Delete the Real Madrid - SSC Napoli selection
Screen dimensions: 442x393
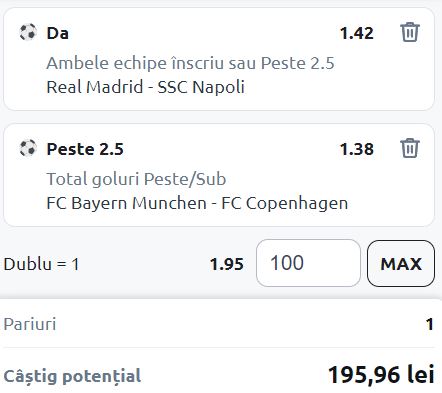click(x=410, y=32)
